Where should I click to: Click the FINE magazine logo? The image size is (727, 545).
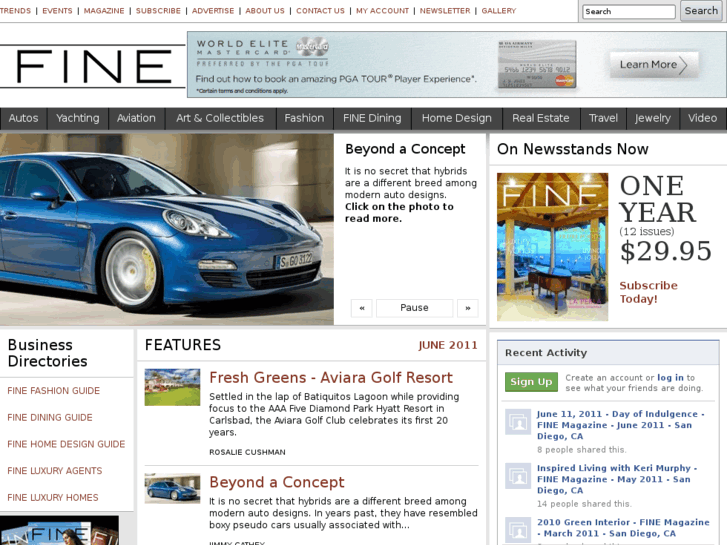coord(93,66)
